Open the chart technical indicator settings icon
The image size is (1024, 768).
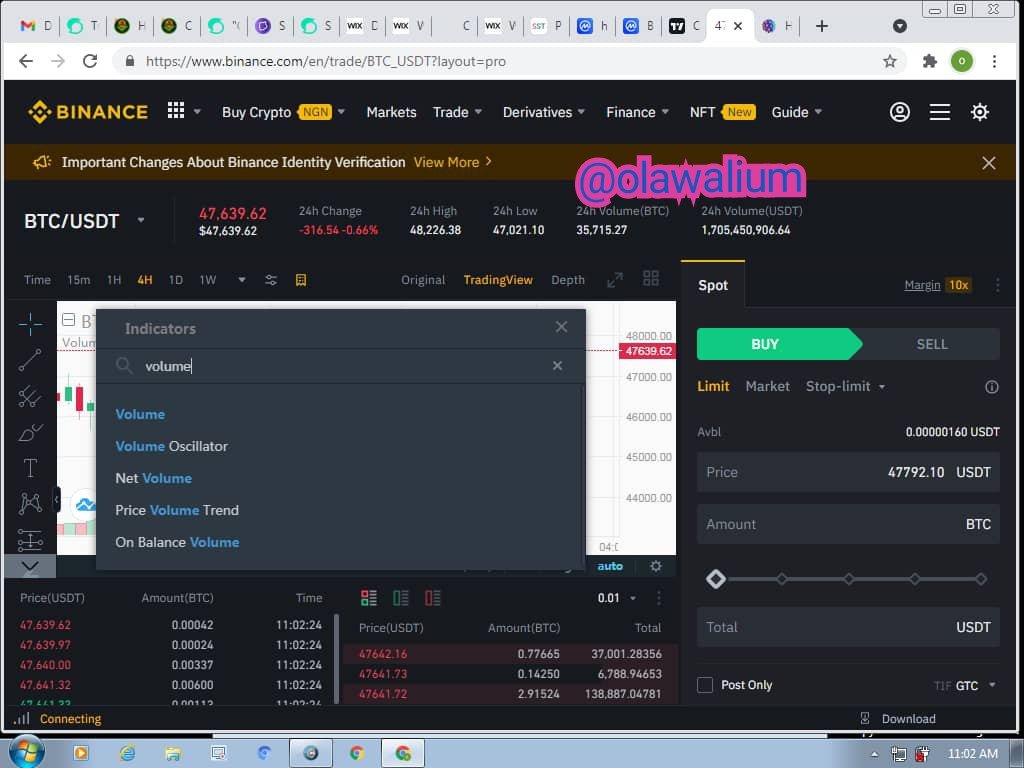pos(270,280)
